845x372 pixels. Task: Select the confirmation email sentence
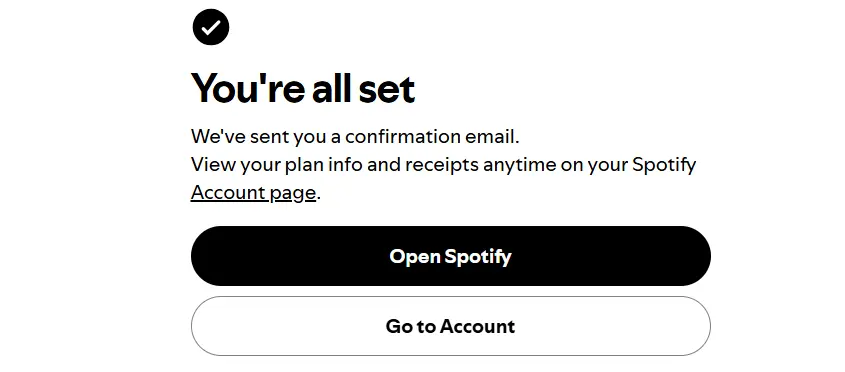(x=355, y=136)
